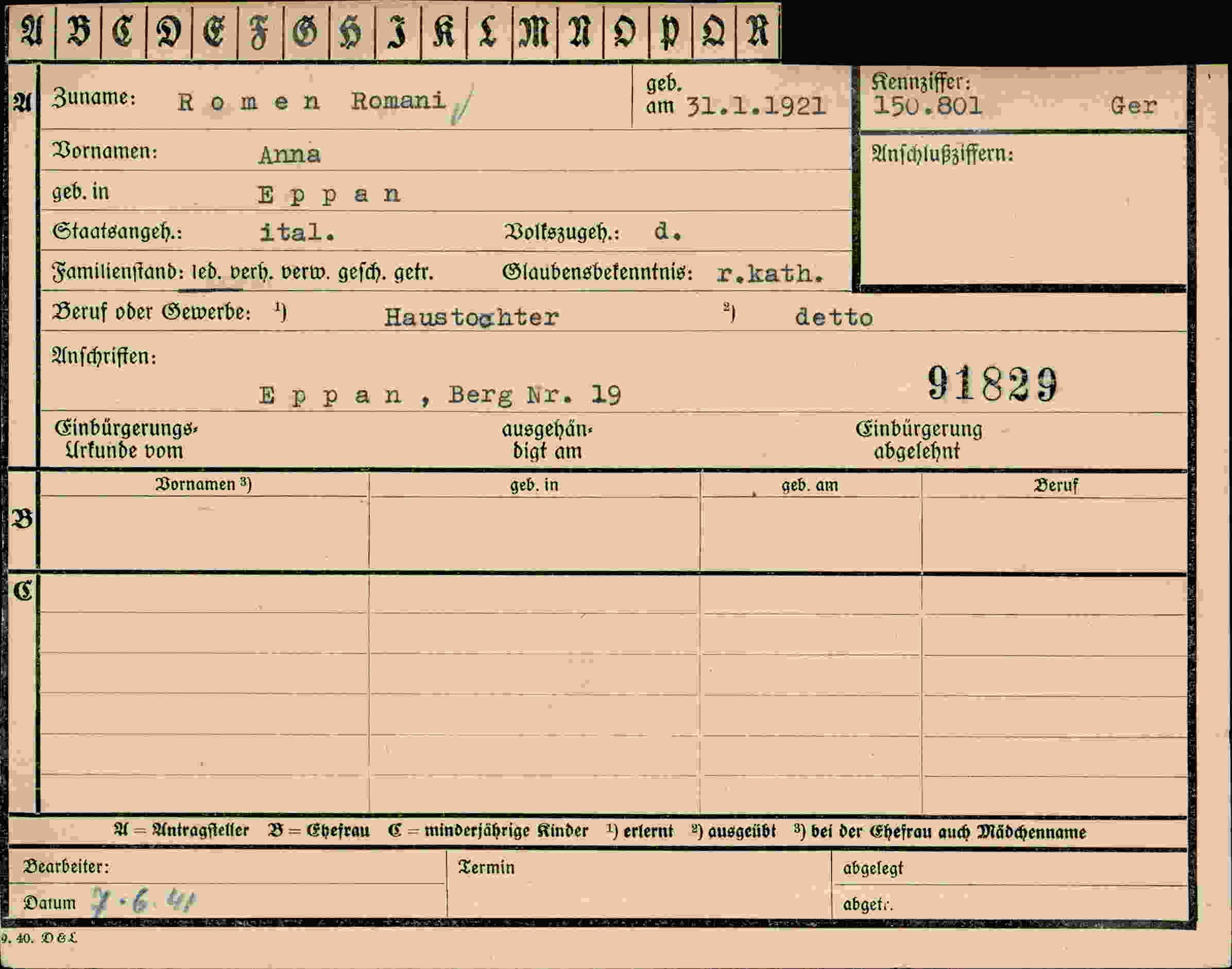Select the index tab letter M
Image resolution: width=1232 pixels, height=969 pixels.
[x=535, y=32]
